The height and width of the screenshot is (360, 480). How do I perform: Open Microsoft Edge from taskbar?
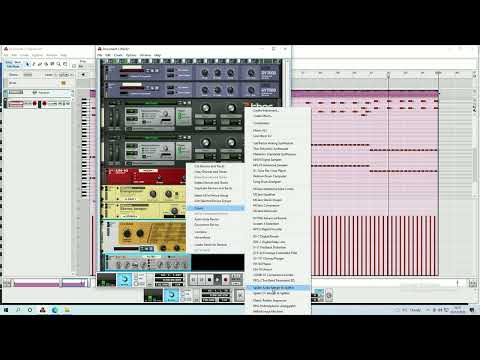pos(55,310)
